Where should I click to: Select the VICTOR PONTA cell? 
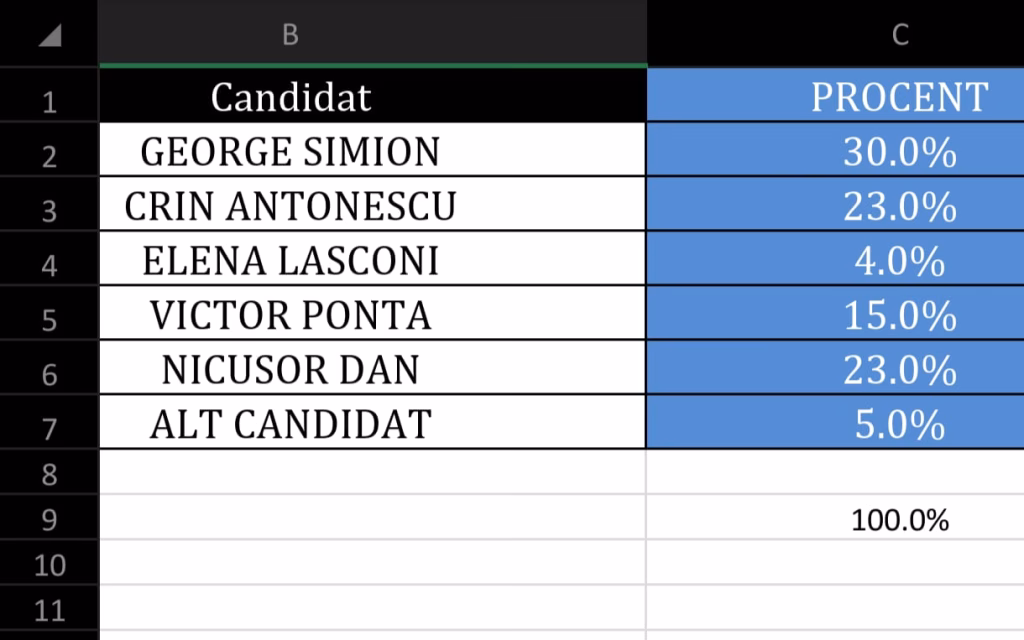290,315
